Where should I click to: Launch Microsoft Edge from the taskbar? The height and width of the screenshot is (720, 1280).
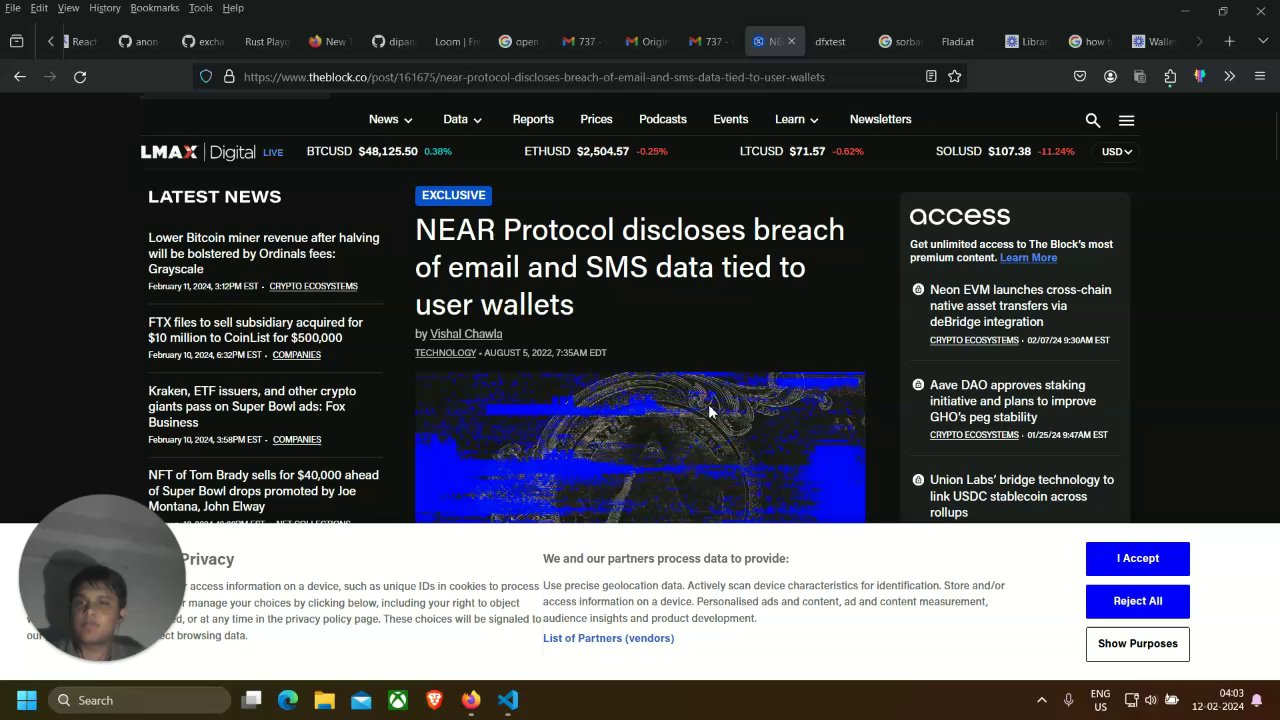click(x=288, y=700)
